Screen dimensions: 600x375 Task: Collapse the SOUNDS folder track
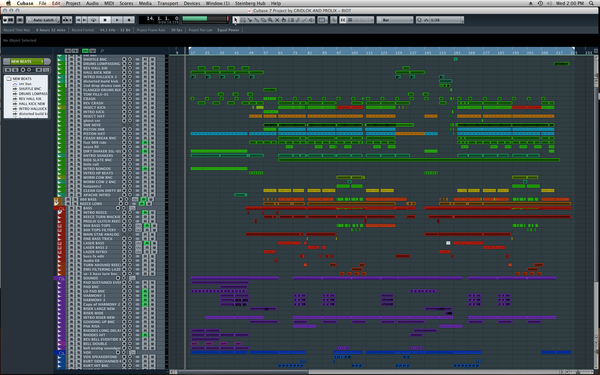pyautogui.click(x=61, y=278)
